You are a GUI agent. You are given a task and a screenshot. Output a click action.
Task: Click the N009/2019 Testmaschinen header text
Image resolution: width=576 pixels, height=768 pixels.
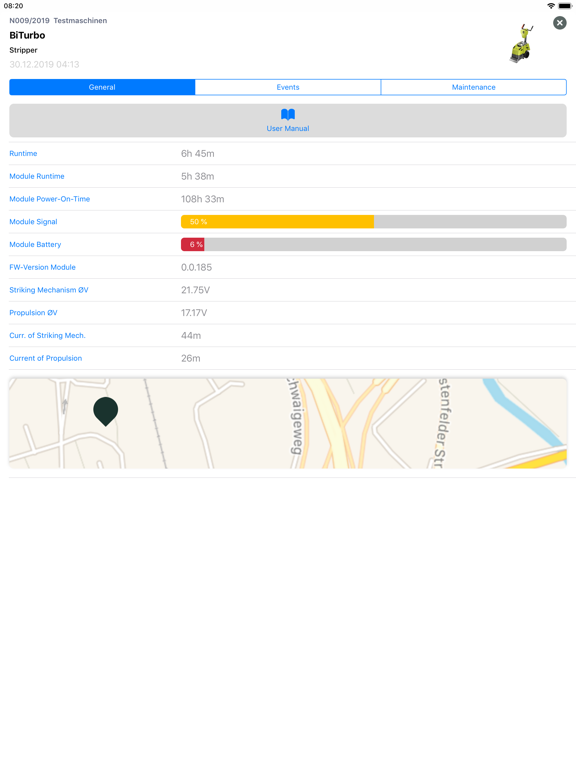58,21
